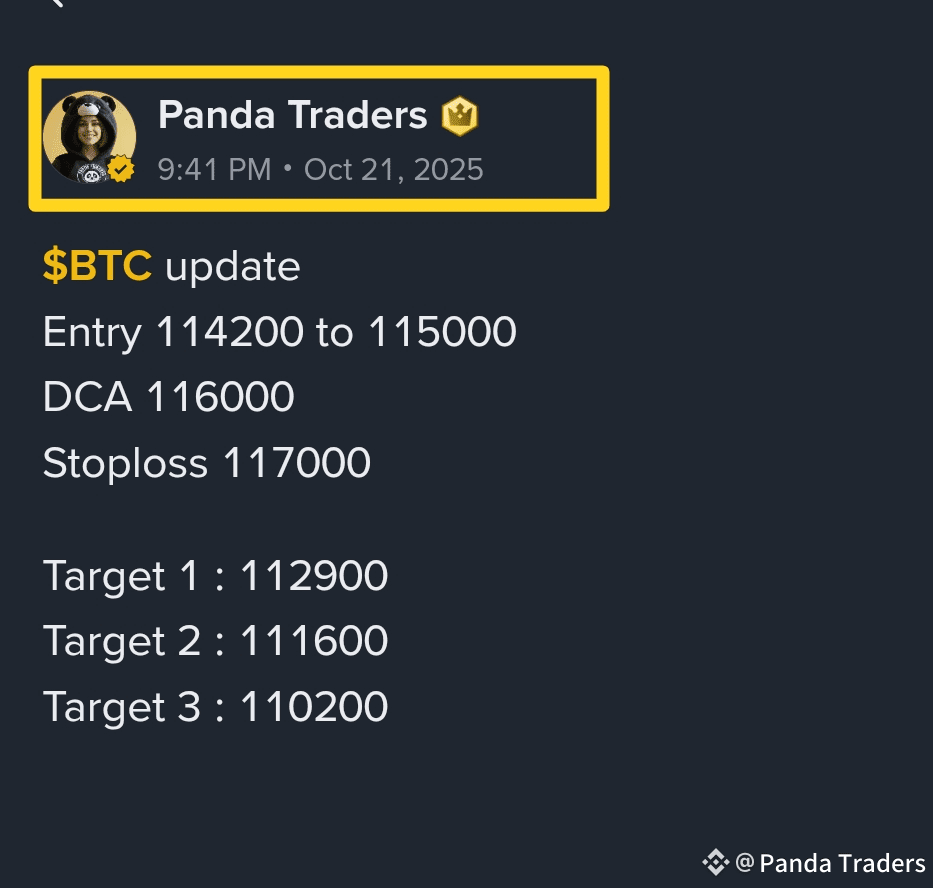933x888 pixels.
Task: Click the Target 2 : 111600 line
Action: (215, 642)
